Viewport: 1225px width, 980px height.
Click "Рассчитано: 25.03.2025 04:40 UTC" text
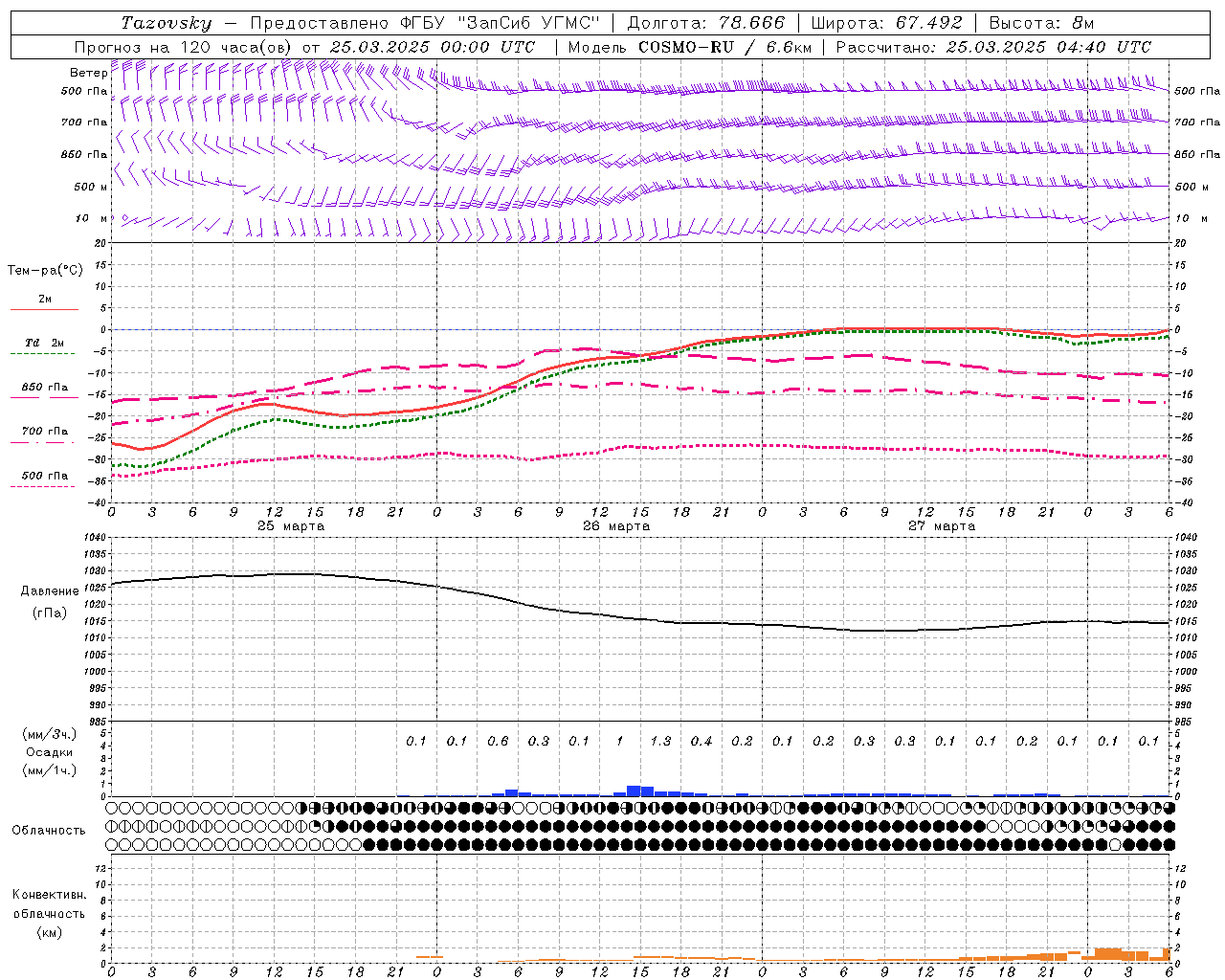(x=993, y=47)
